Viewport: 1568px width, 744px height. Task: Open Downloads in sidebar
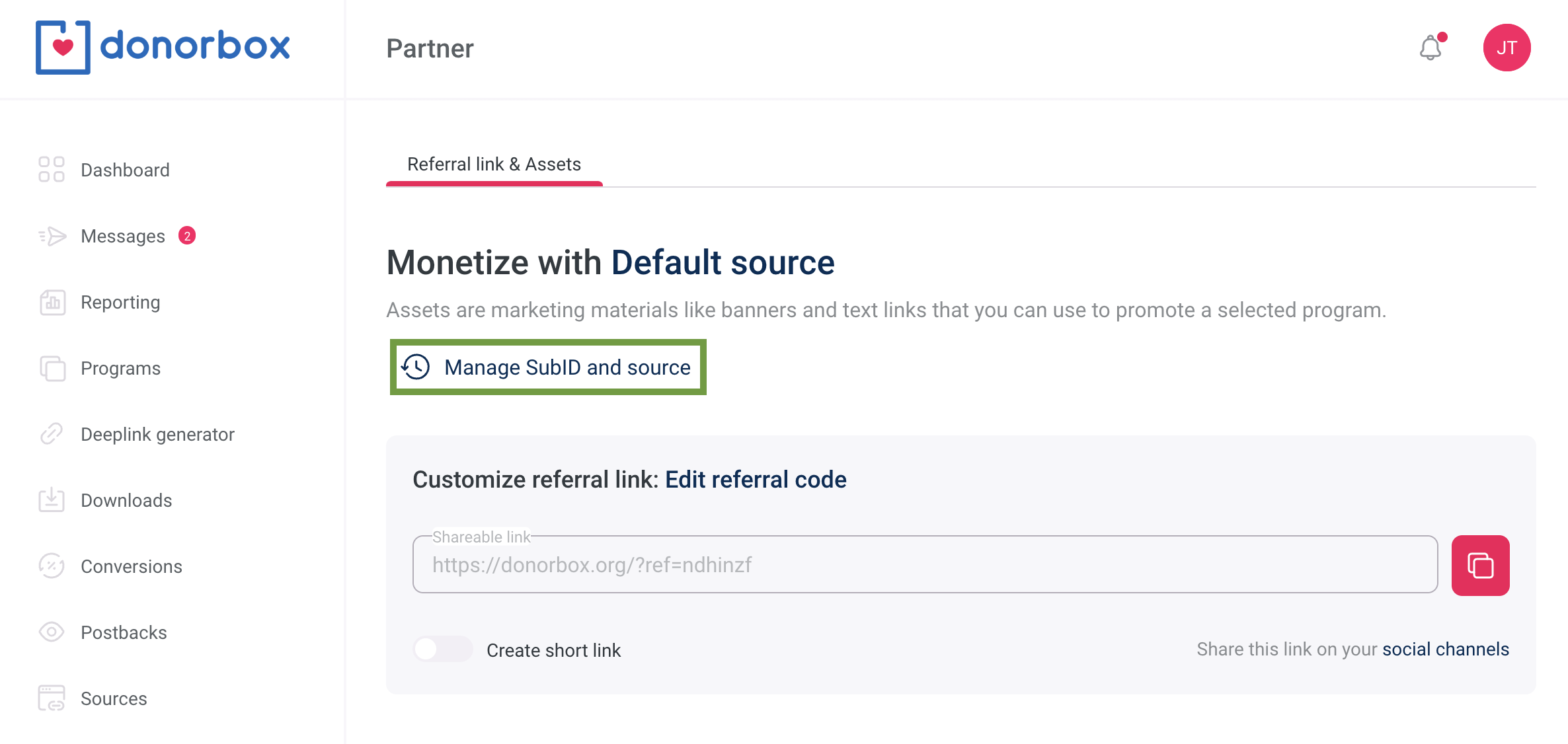[126, 500]
